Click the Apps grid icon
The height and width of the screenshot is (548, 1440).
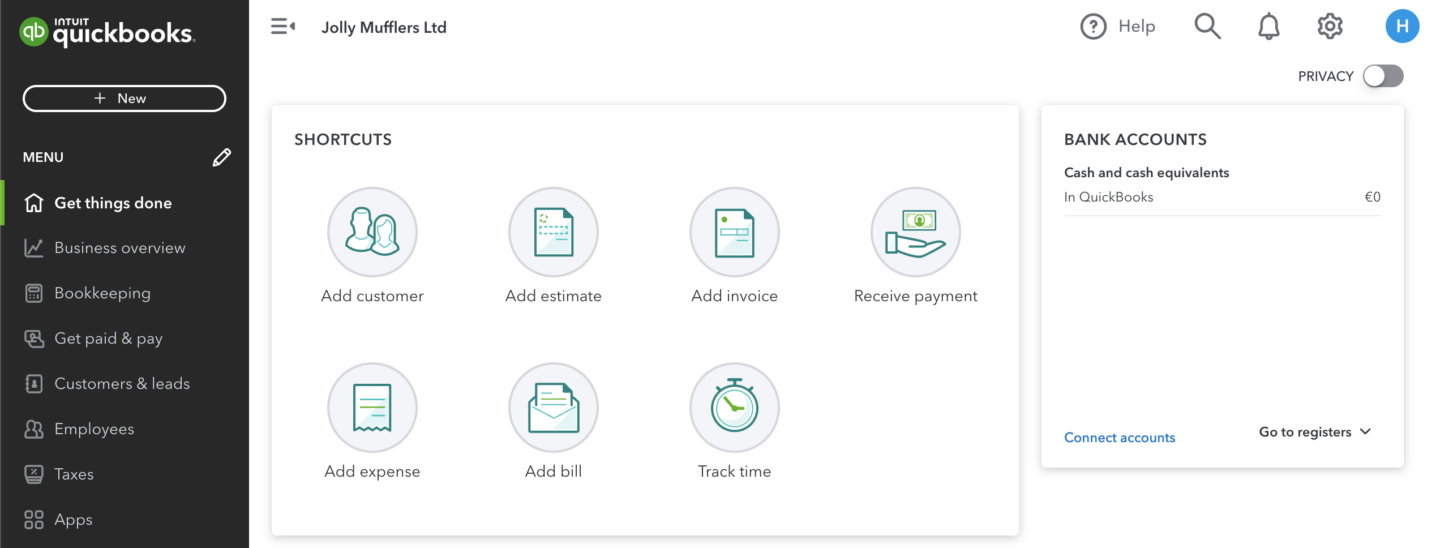click(x=34, y=520)
